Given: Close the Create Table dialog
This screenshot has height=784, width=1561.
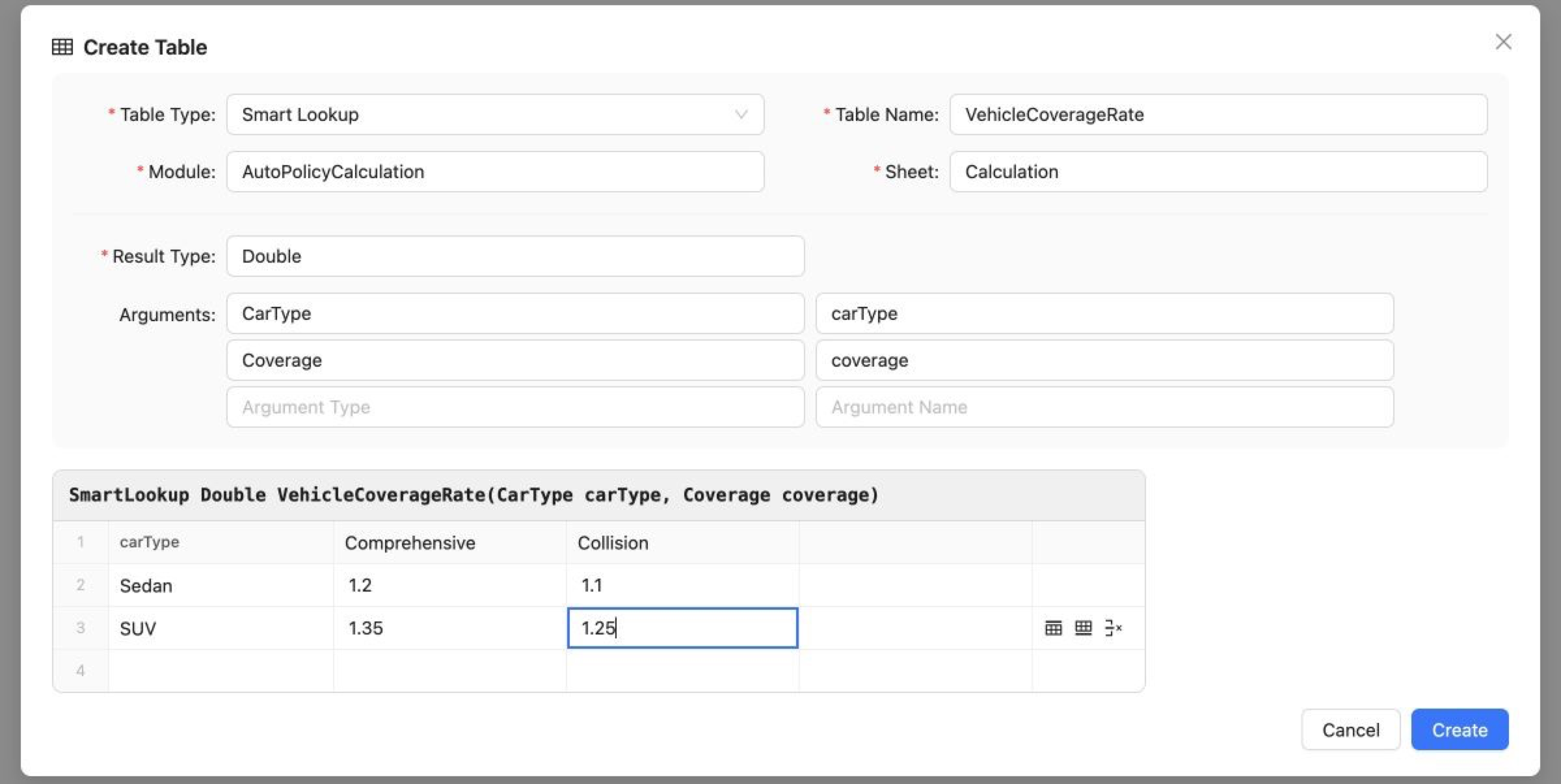Looking at the screenshot, I should point(1503,42).
